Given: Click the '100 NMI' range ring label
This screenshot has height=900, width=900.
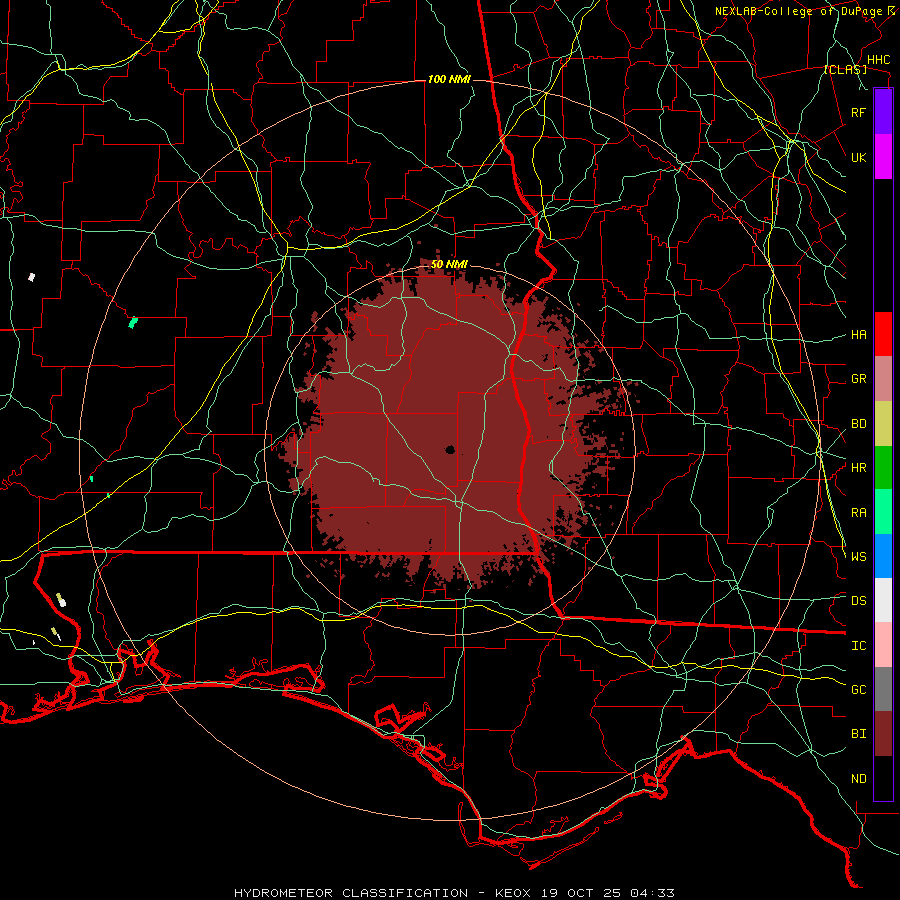Looking at the screenshot, I should click(449, 79).
